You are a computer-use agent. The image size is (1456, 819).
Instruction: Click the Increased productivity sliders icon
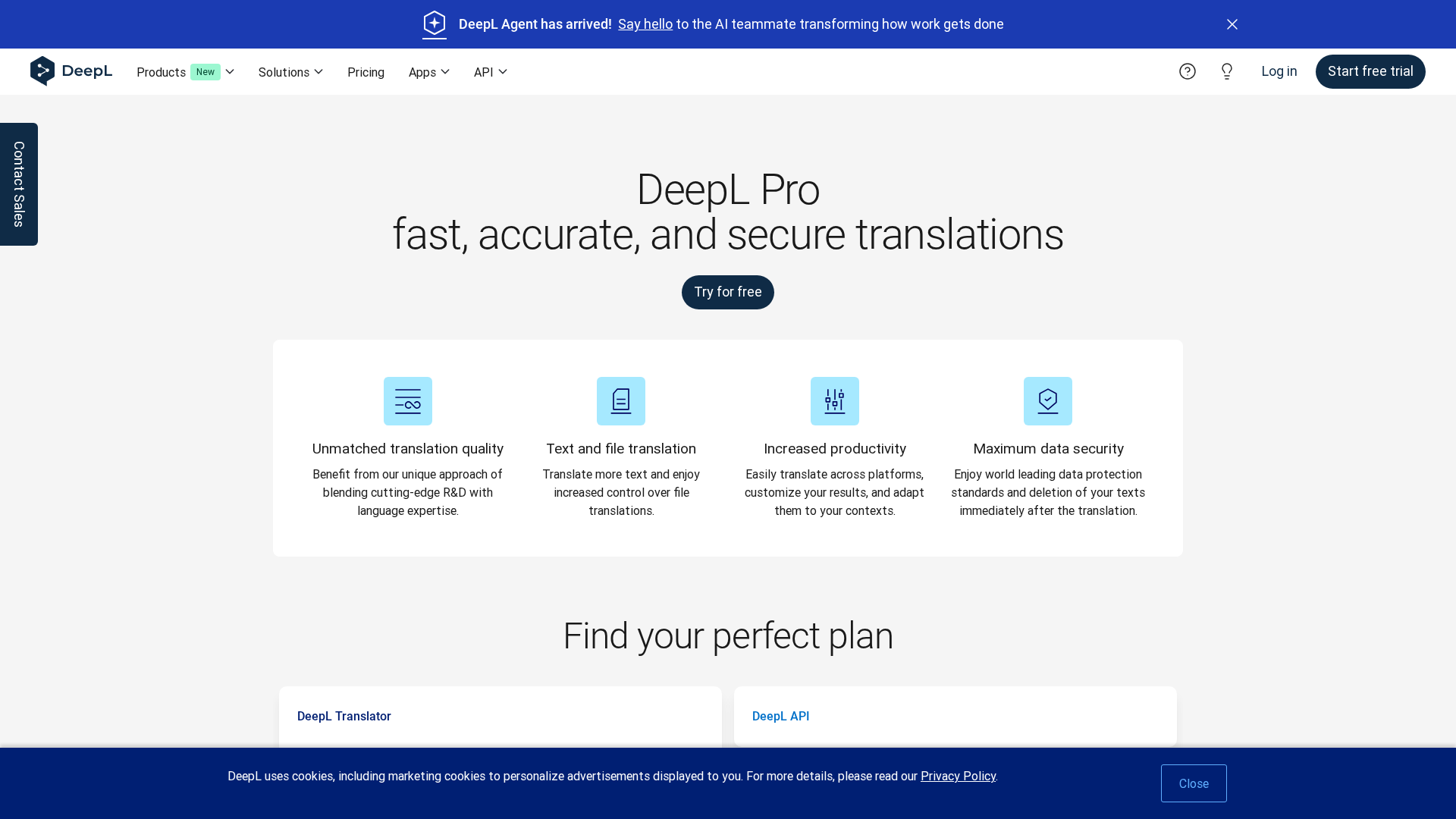pyautogui.click(x=835, y=401)
